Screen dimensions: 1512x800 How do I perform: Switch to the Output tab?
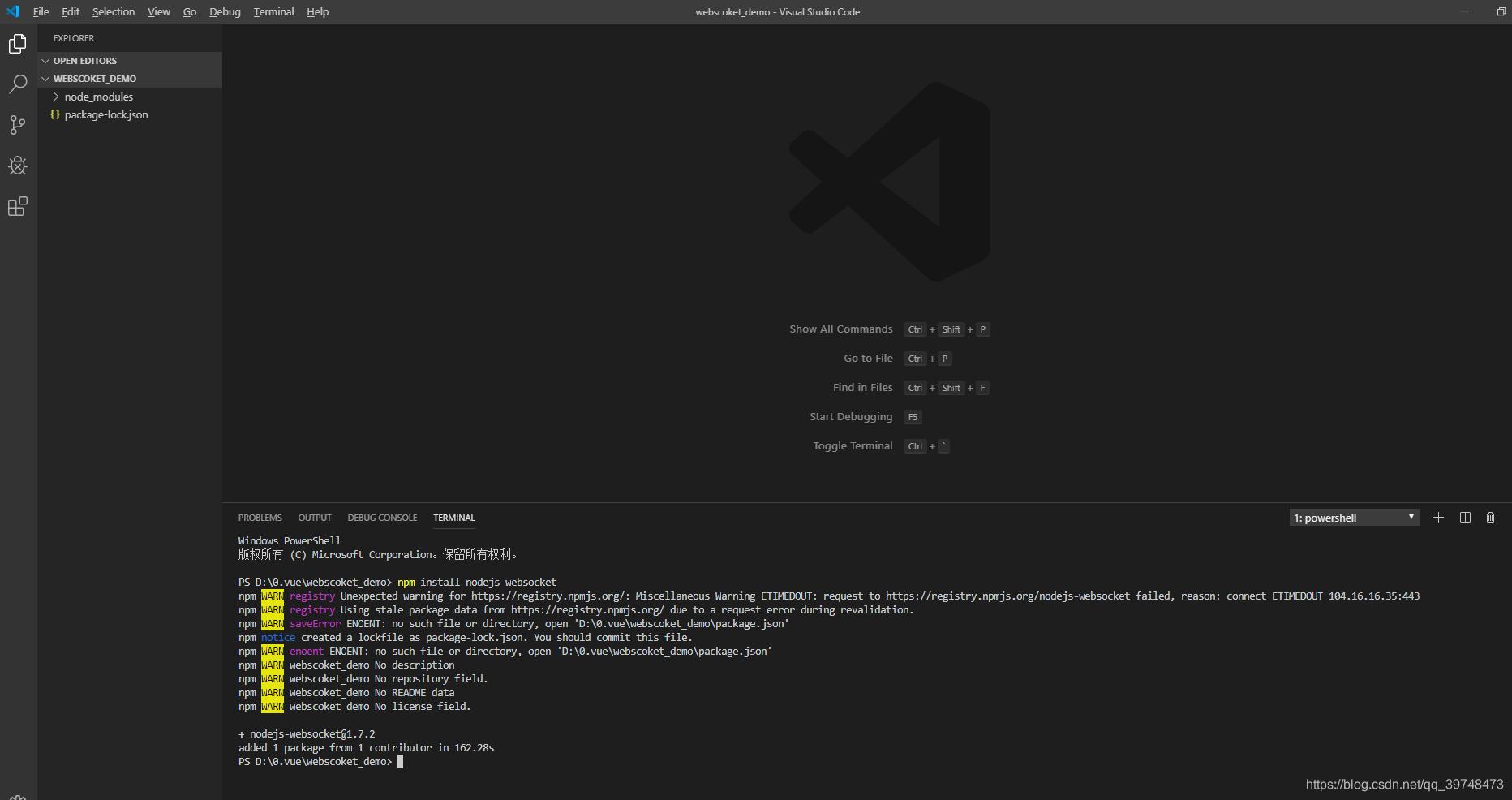click(x=315, y=518)
